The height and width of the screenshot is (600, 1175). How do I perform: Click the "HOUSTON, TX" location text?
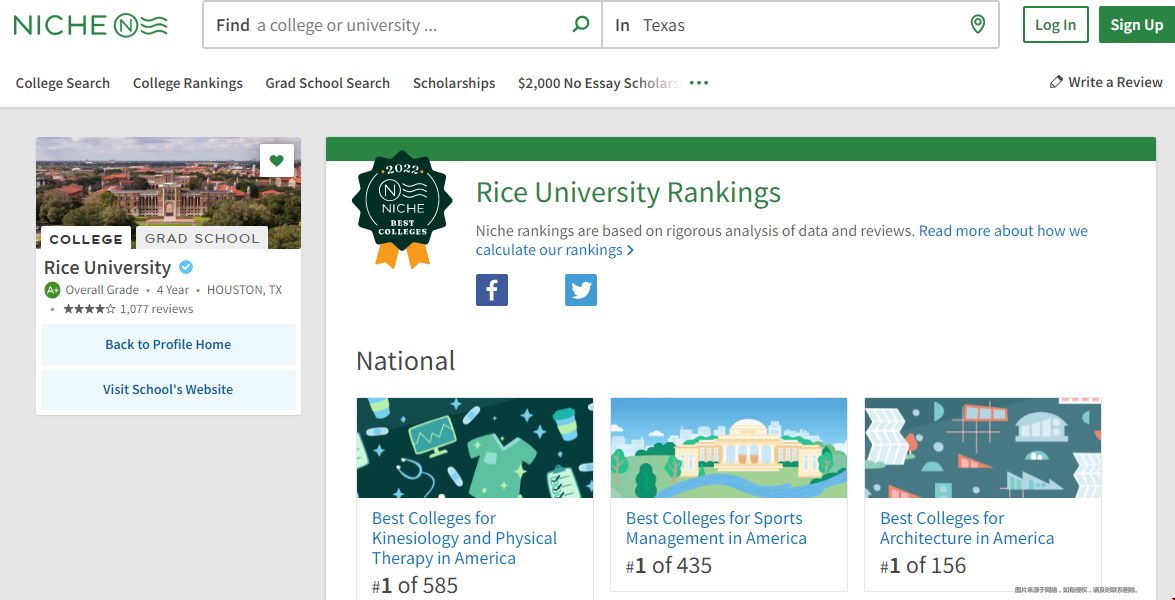(244, 290)
